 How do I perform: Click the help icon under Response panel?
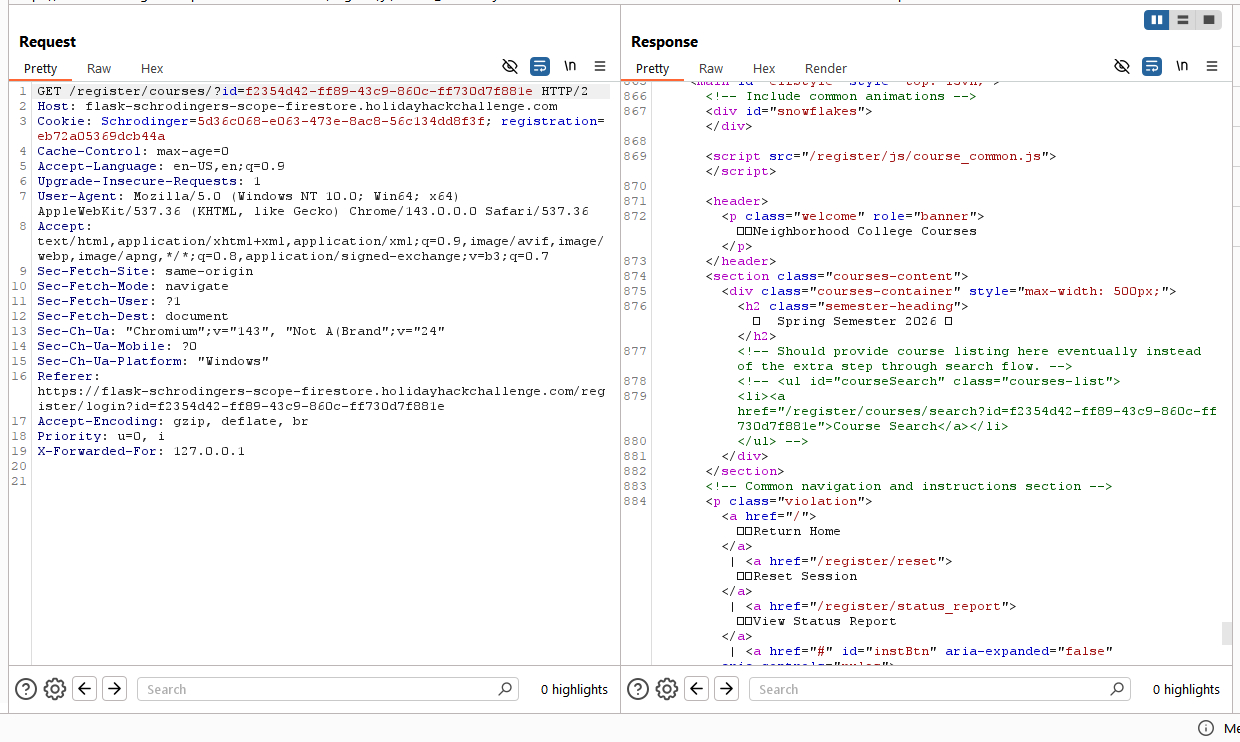point(638,688)
